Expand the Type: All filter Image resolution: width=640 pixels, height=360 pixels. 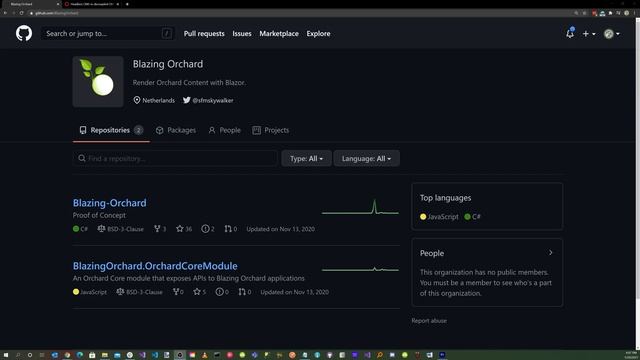[307, 158]
